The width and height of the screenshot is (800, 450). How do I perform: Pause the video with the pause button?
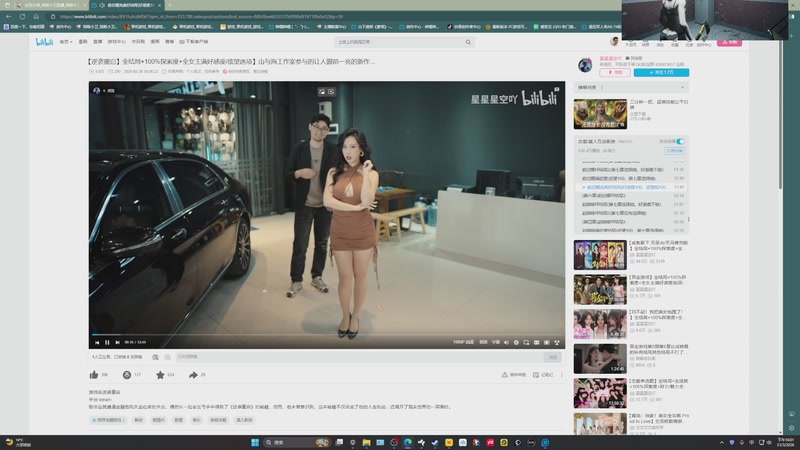point(107,342)
